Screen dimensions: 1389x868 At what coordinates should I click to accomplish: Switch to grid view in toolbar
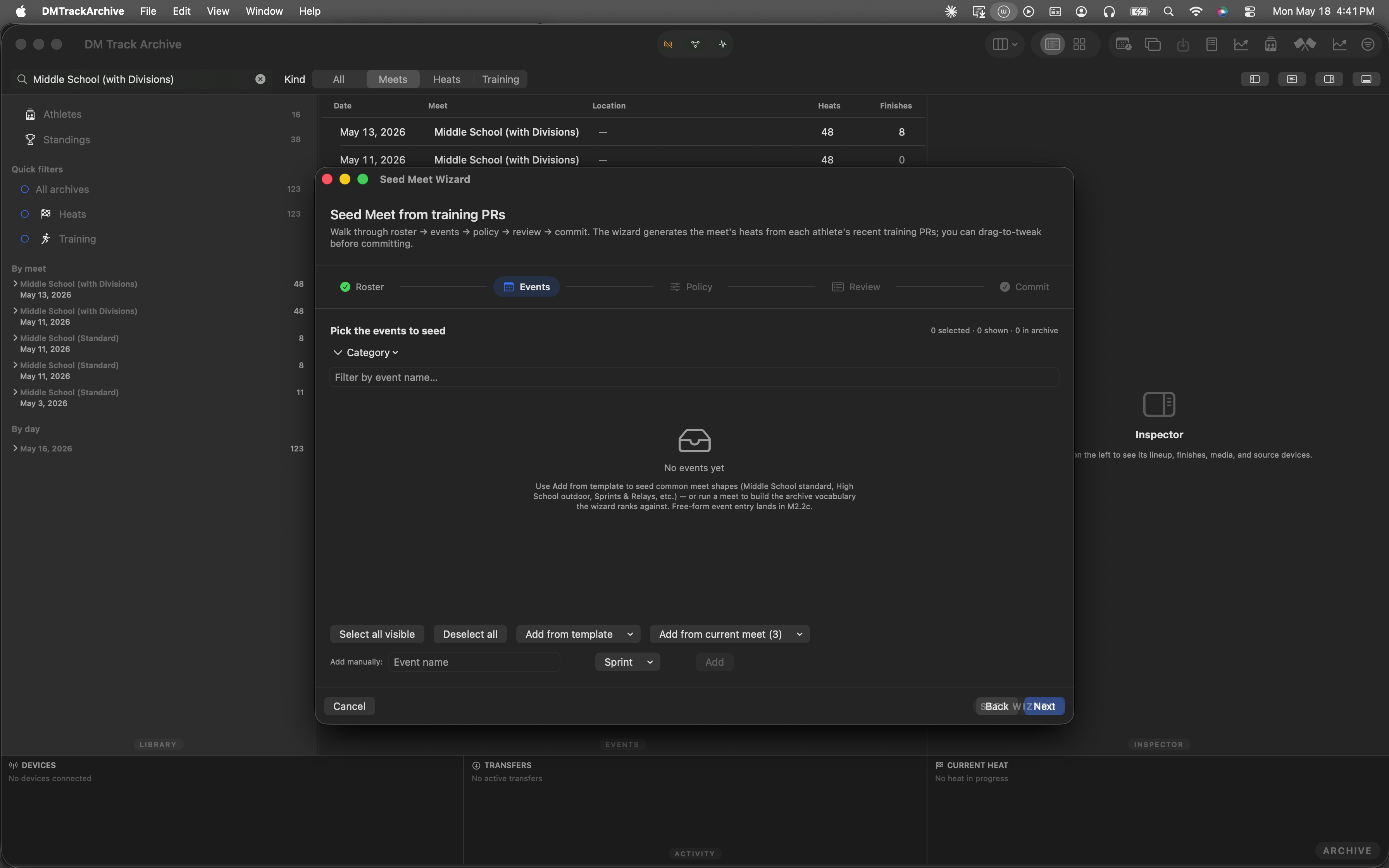click(1079, 44)
